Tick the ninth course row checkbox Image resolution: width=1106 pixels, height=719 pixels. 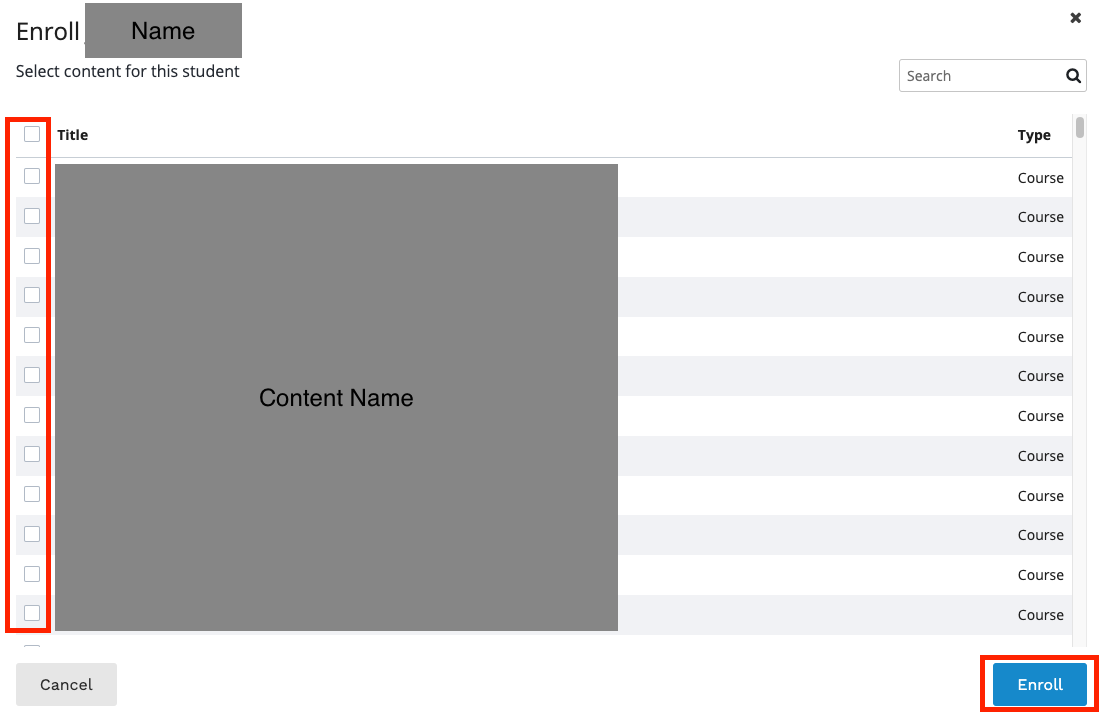pos(32,494)
